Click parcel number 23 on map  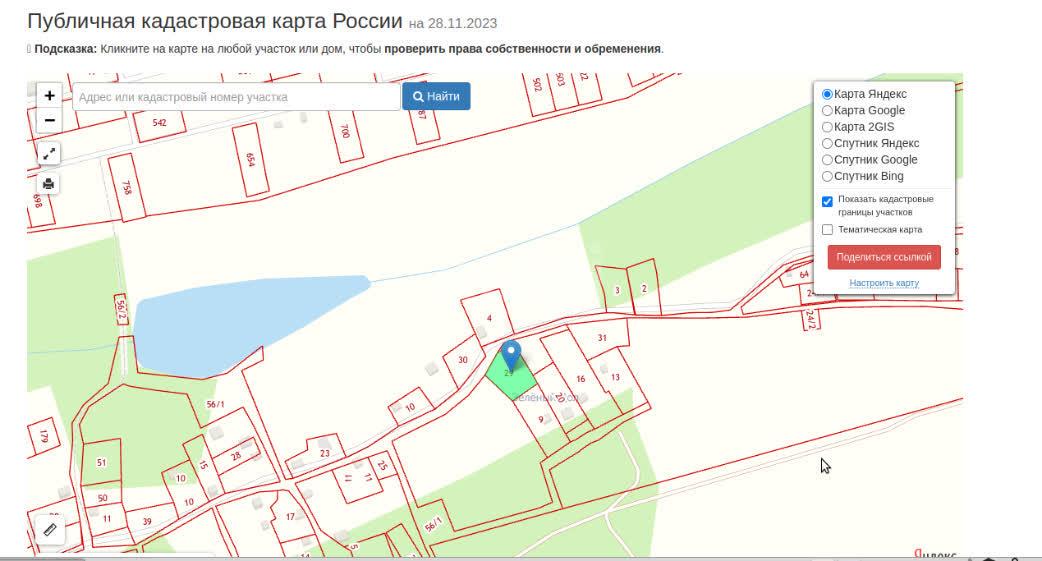click(x=324, y=454)
